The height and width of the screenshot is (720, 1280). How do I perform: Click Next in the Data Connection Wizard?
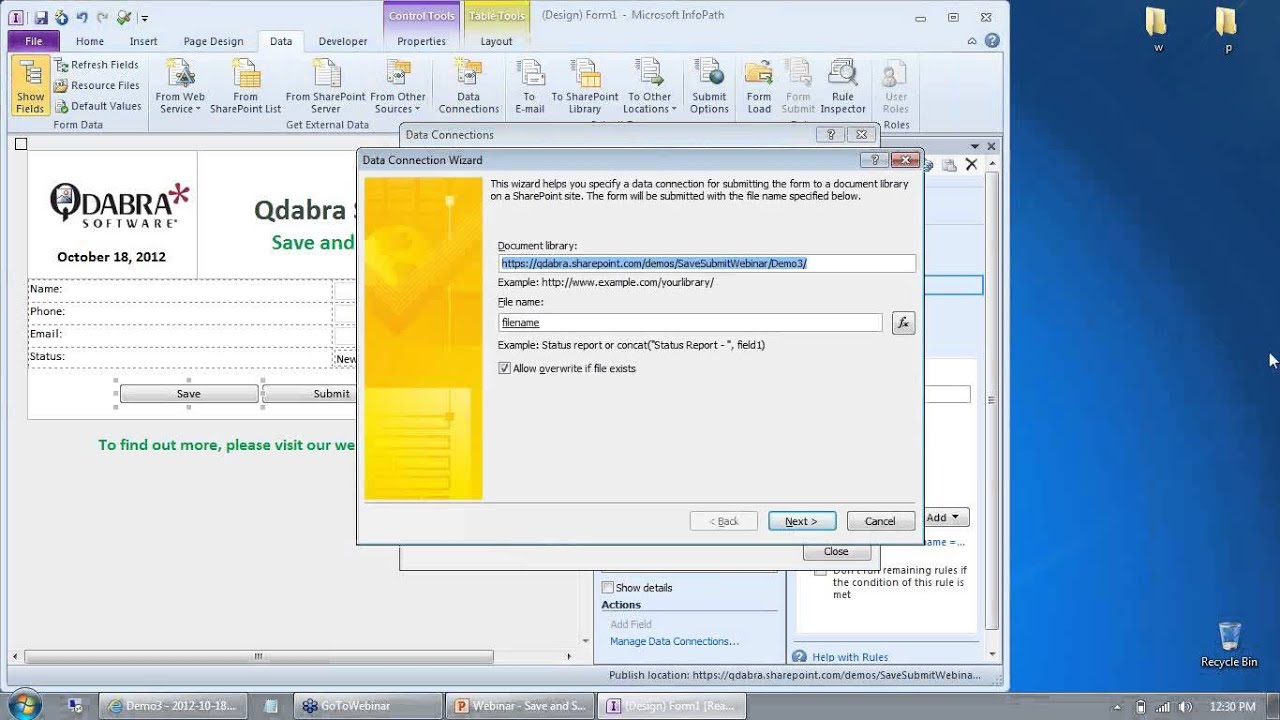point(801,520)
